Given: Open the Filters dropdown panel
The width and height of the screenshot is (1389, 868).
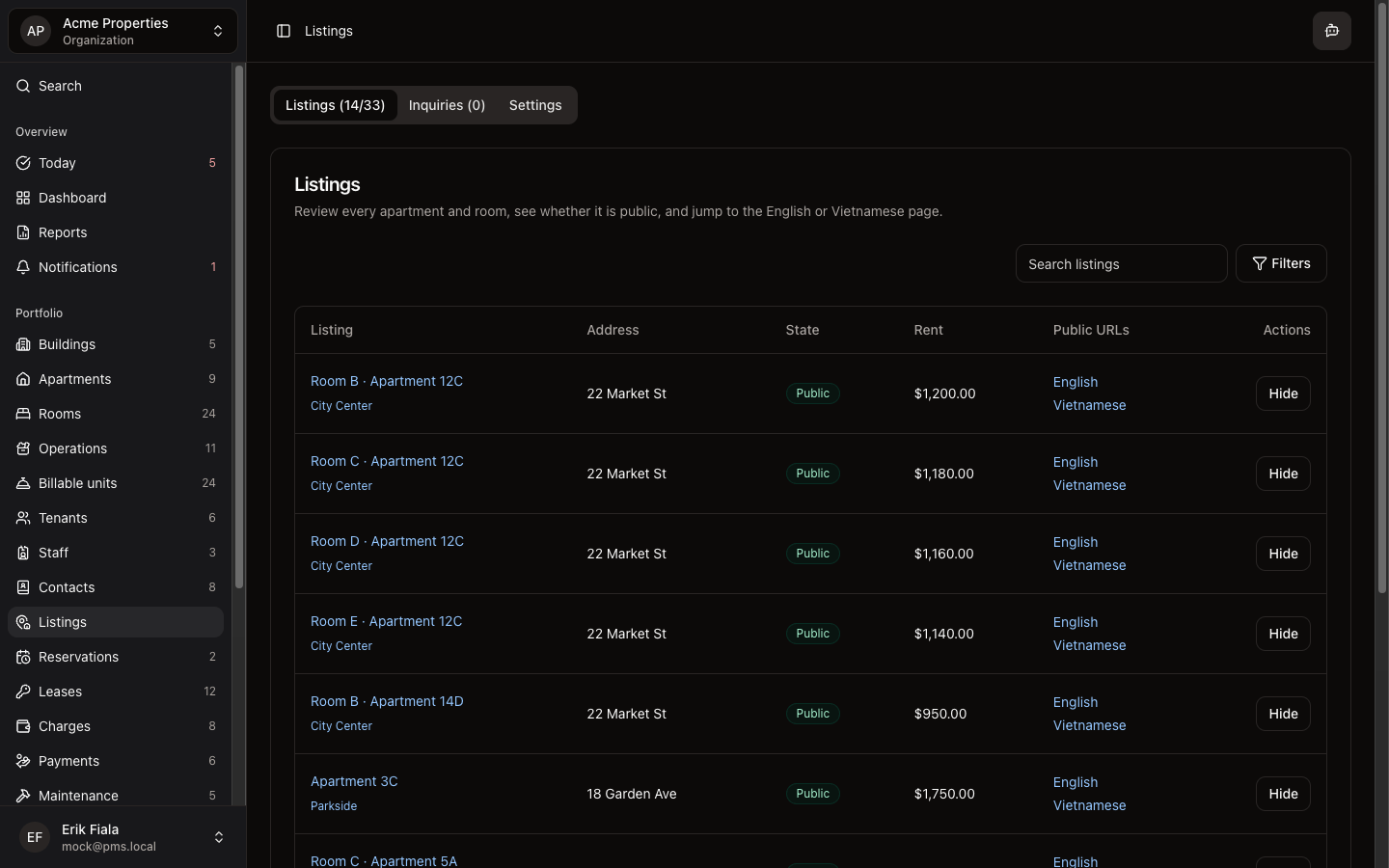Looking at the screenshot, I should click(x=1281, y=263).
